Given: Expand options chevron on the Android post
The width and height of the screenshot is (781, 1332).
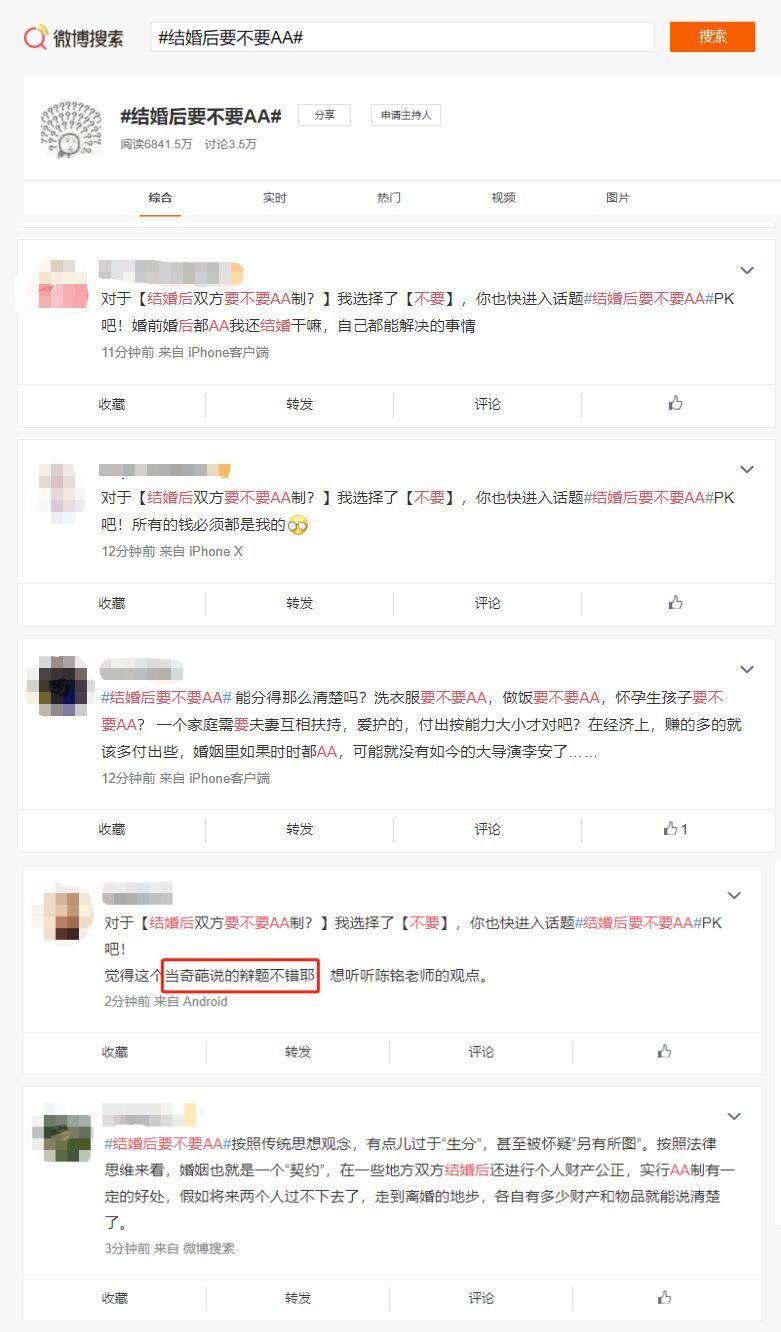Looking at the screenshot, I should pyautogui.click(x=734, y=896).
